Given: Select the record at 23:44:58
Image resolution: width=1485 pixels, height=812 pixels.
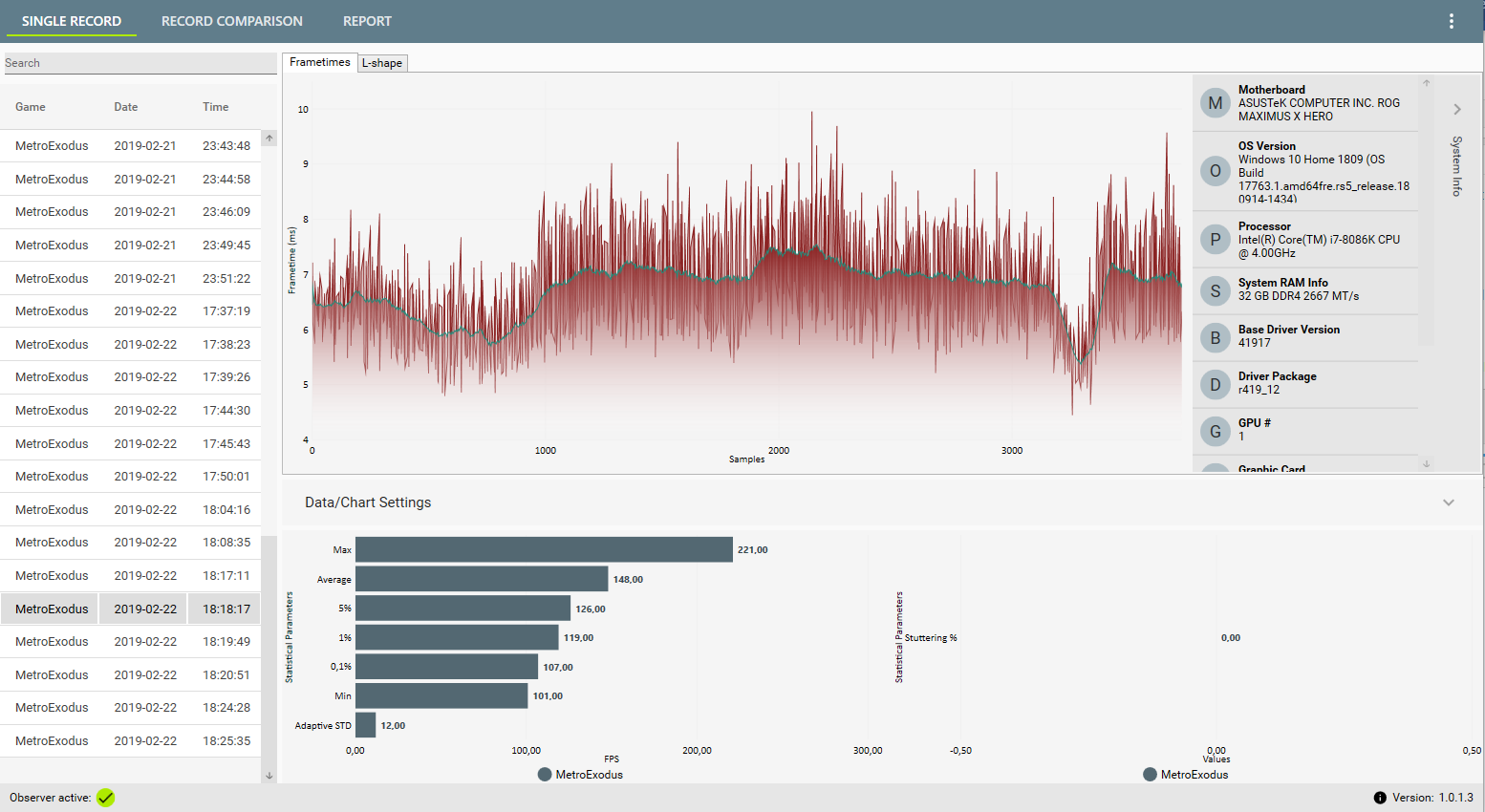Looking at the screenshot, I should [131, 180].
